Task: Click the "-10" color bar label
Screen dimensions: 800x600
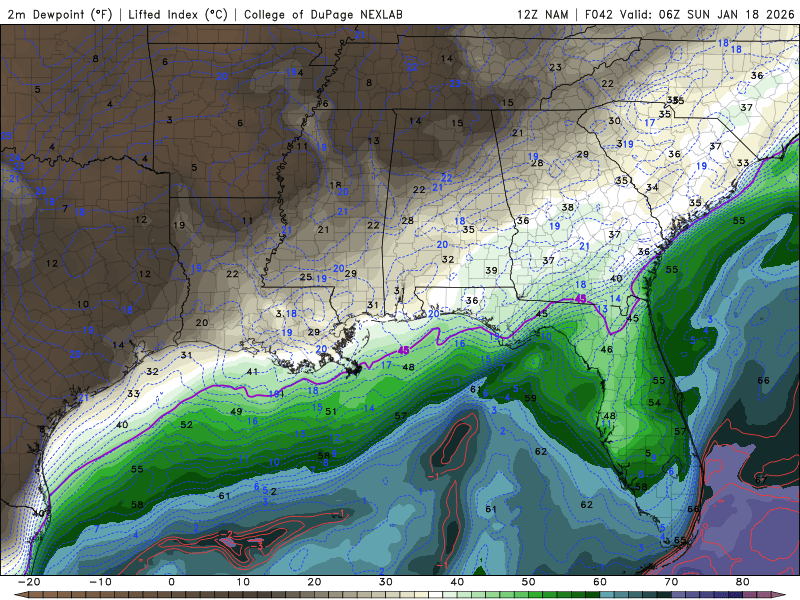Action: pos(100,582)
